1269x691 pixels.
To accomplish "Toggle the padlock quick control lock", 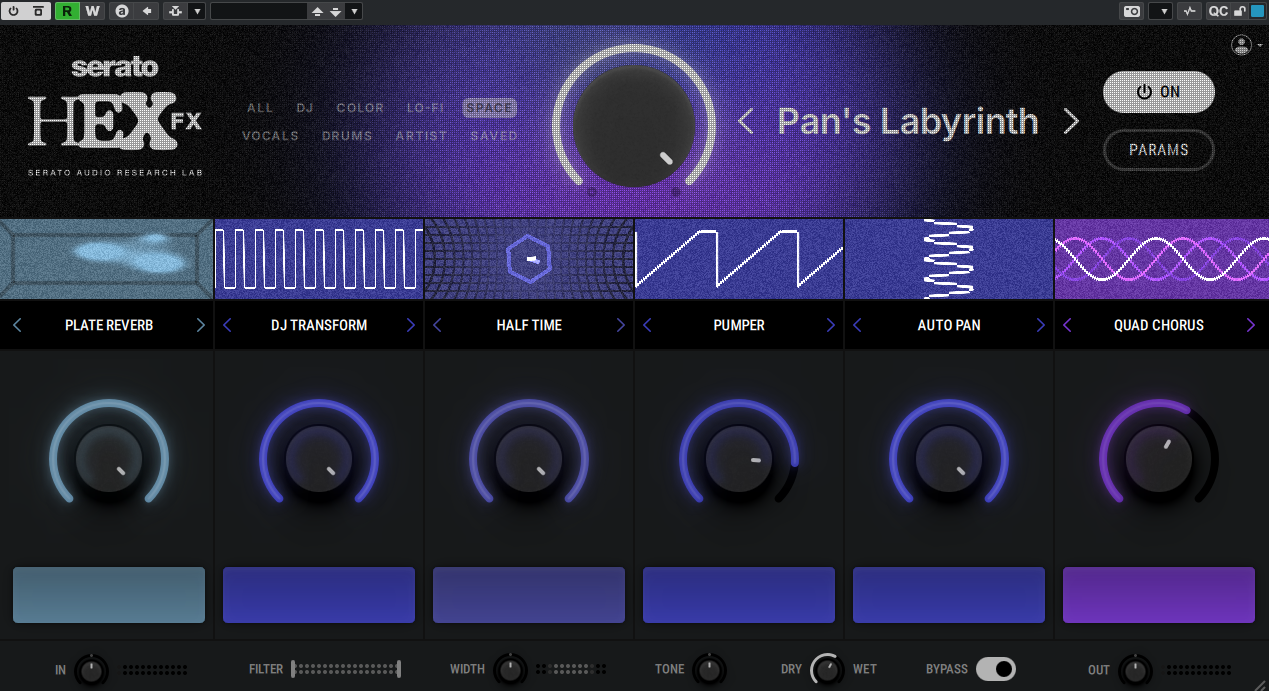I will click(1240, 11).
